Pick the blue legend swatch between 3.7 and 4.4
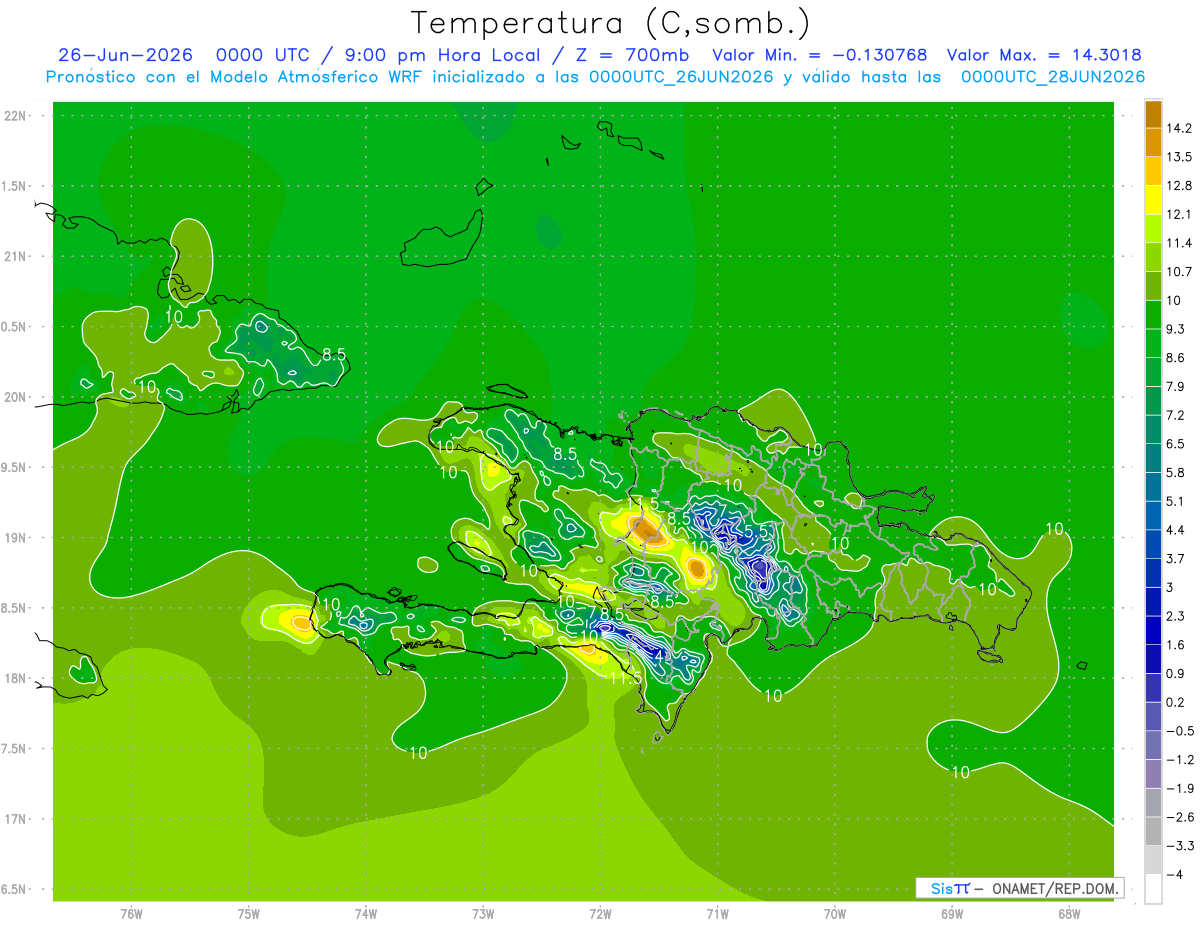 [1153, 544]
